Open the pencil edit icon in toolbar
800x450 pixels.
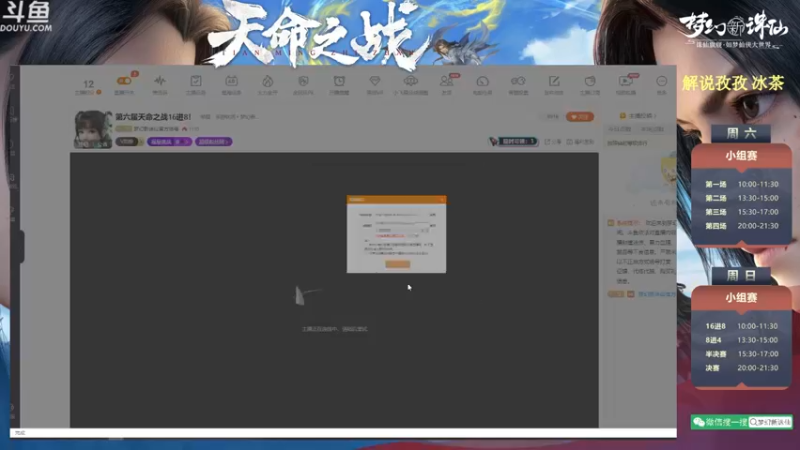pyautogui.click(x=554, y=81)
